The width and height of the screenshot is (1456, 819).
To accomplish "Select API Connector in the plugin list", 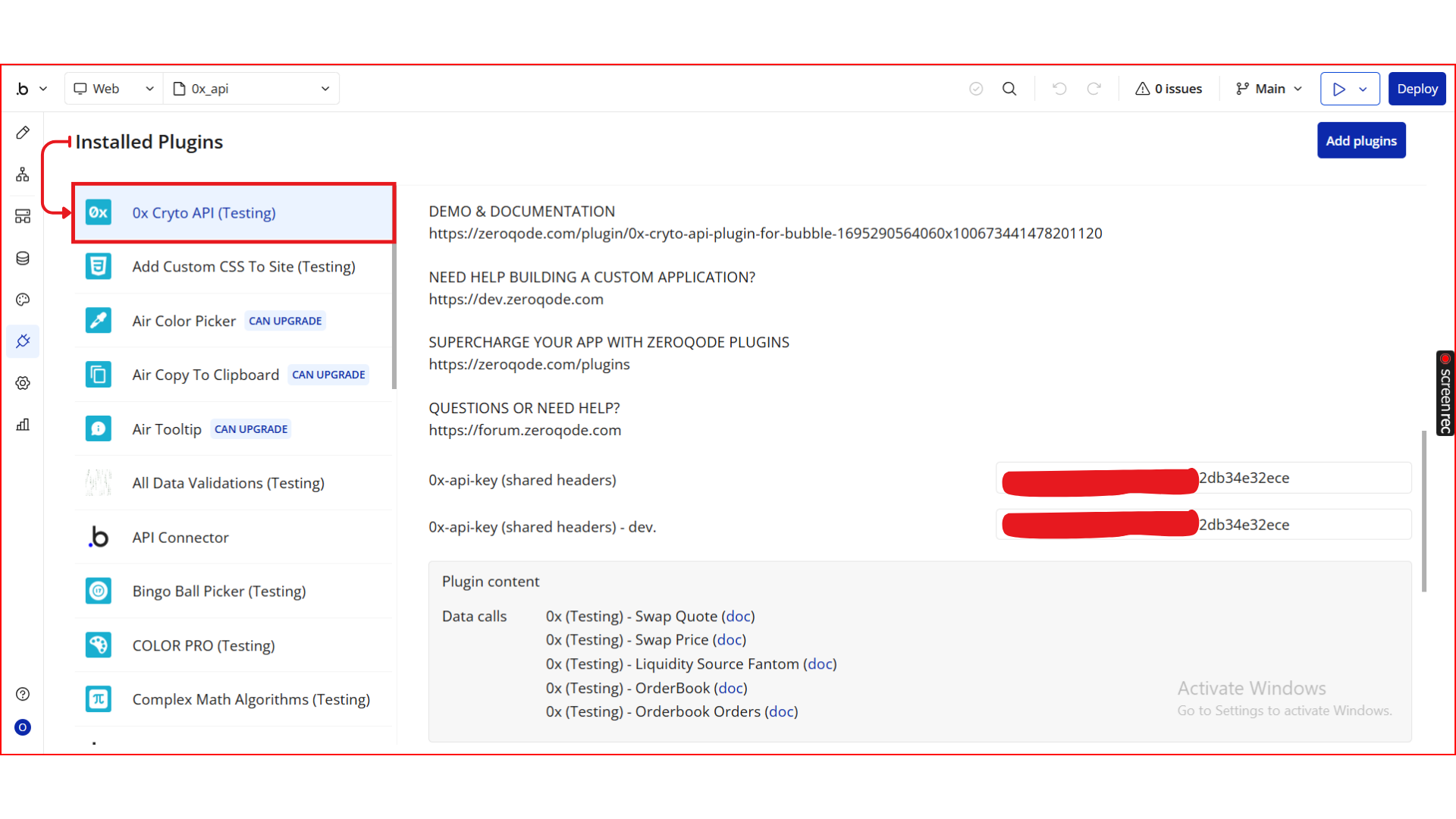I will tap(180, 538).
